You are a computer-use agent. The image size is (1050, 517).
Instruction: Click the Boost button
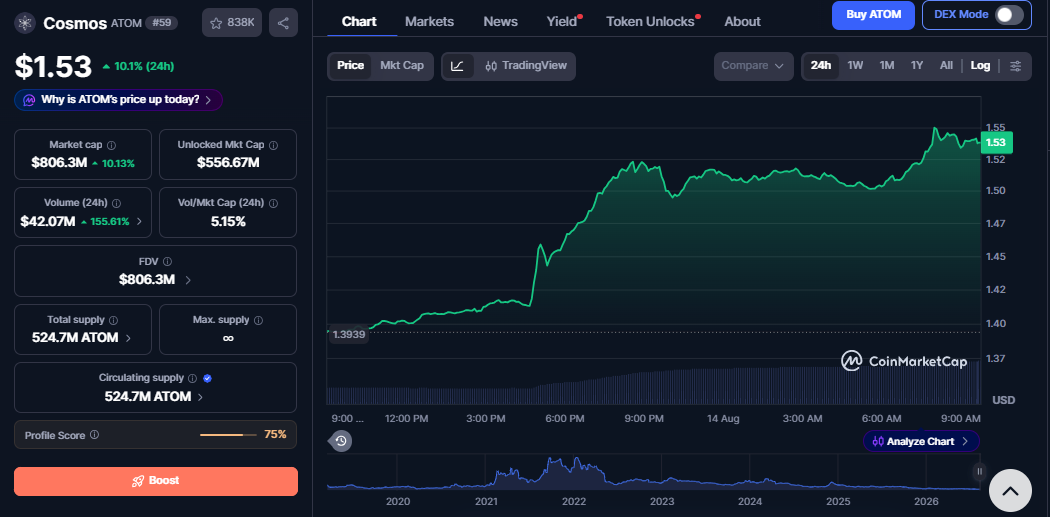pyautogui.click(x=156, y=481)
